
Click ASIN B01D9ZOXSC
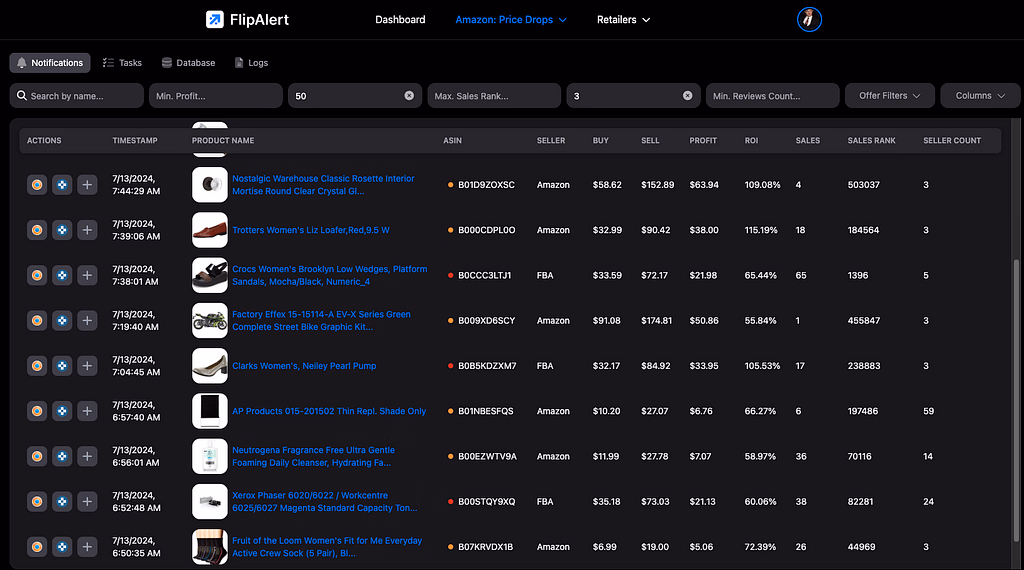[487, 185]
